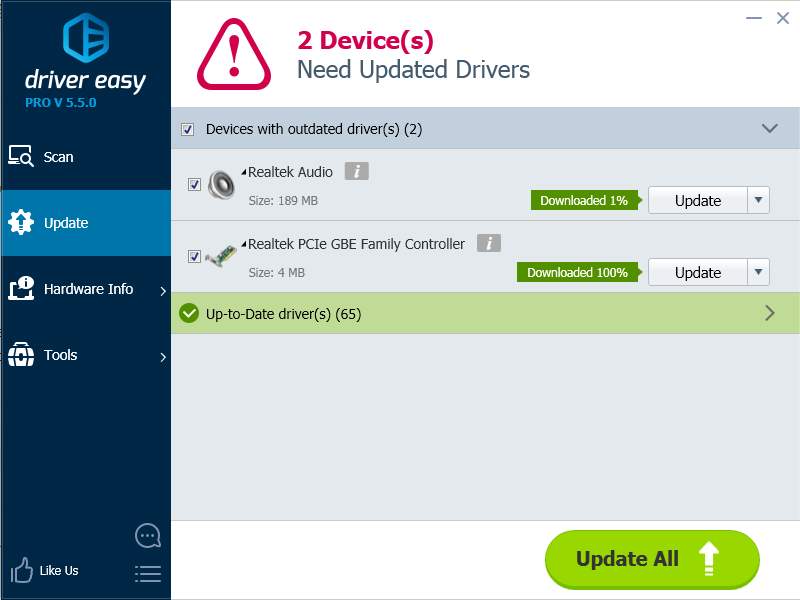
Task: Click the PRO V 5.5.0 version text
Action: pyautogui.click(x=61, y=103)
